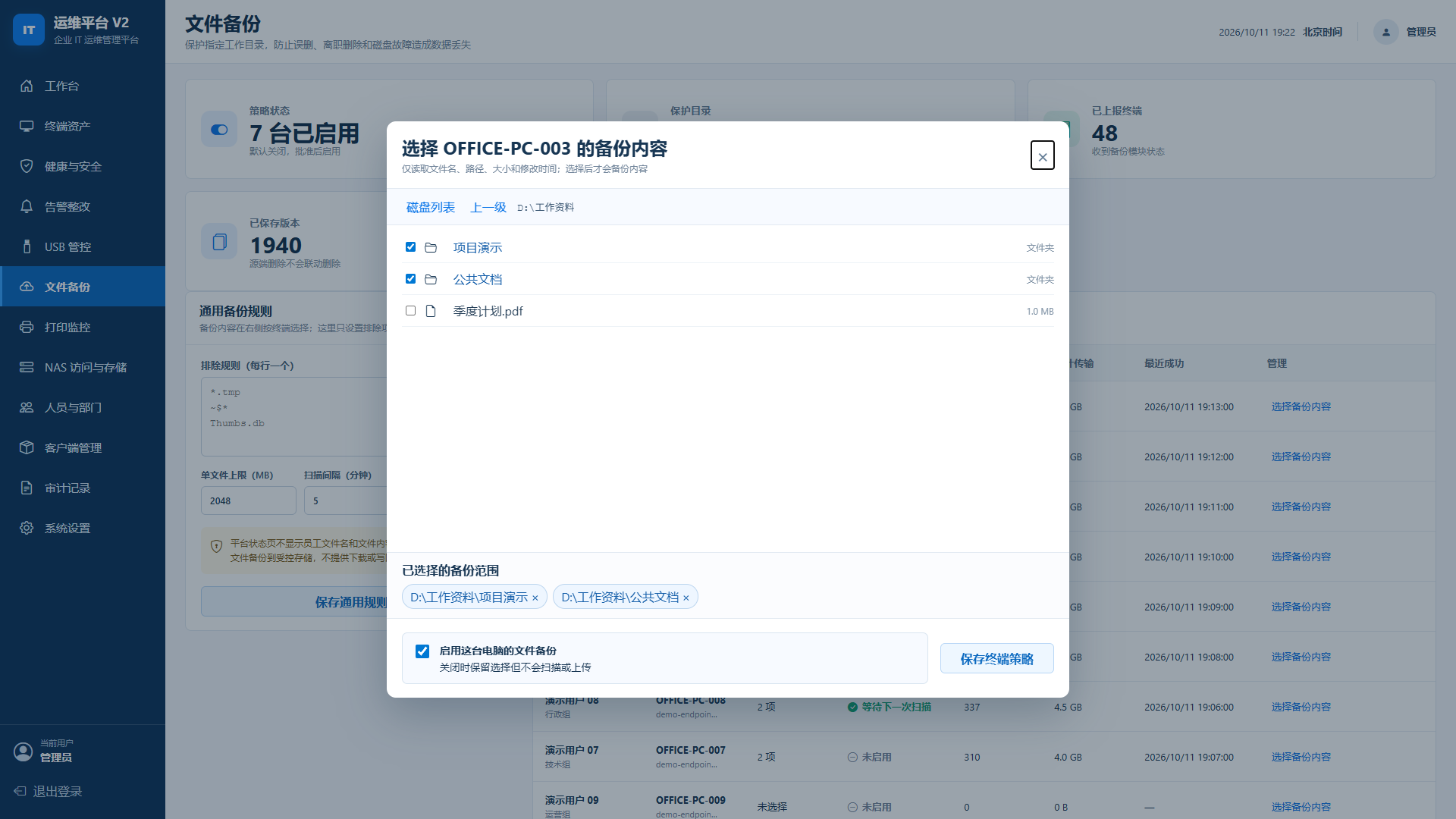
Task: Click 退出登录 at the sidebar bottom
Action: 49,791
